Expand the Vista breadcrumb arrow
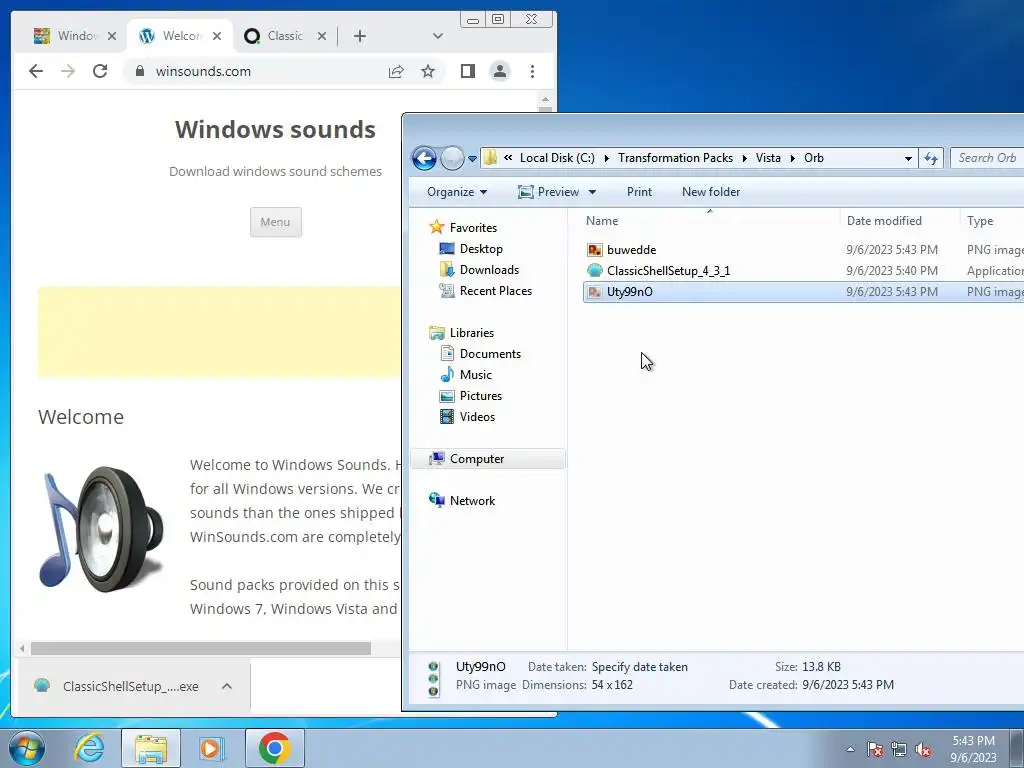Screen dimensions: 1024x768 [x=792, y=158]
